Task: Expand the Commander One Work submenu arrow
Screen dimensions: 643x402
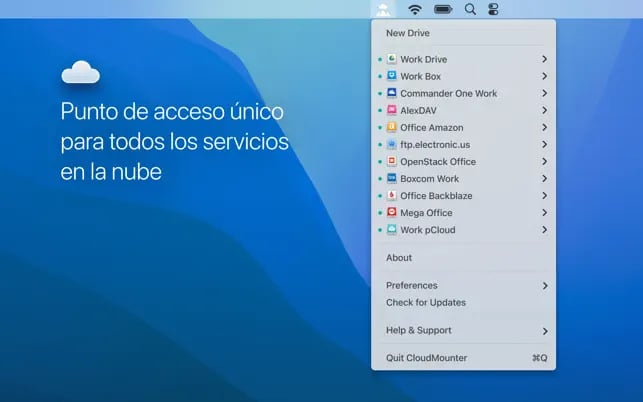Action: (x=544, y=94)
